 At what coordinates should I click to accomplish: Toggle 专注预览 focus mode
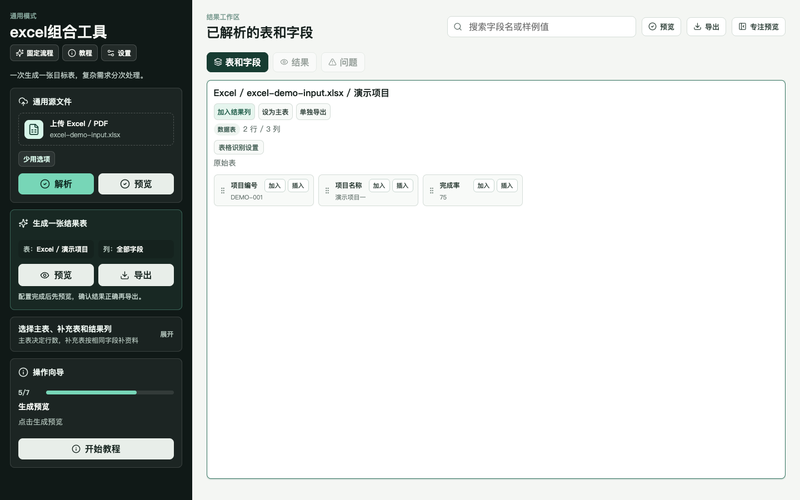point(759,27)
